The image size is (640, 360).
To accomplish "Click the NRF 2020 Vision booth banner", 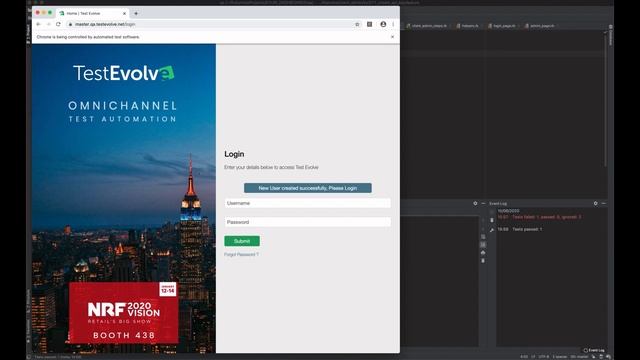I will [124, 313].
